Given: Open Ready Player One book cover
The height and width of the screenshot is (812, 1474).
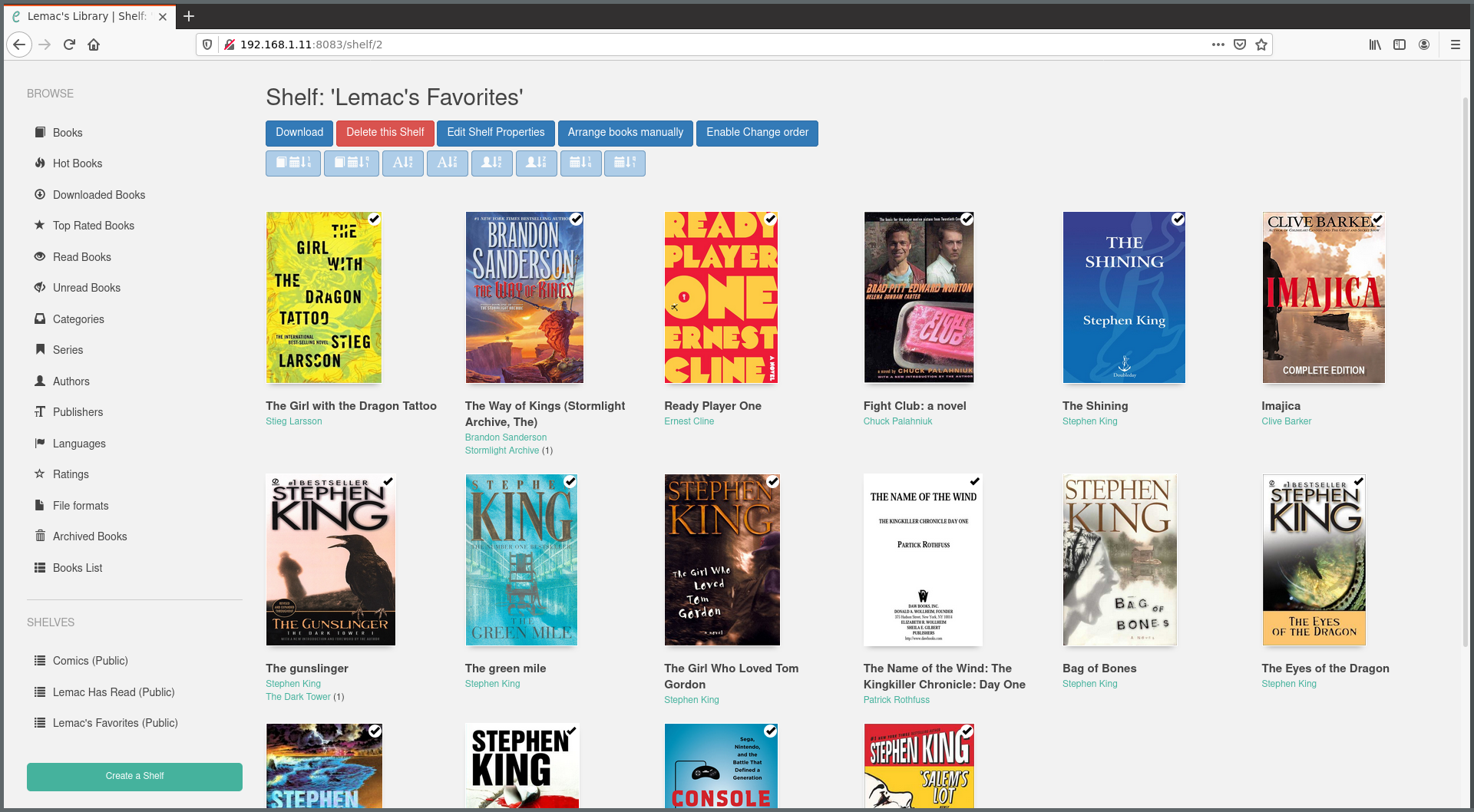Looking at the screenshot, I should [721, 298].
